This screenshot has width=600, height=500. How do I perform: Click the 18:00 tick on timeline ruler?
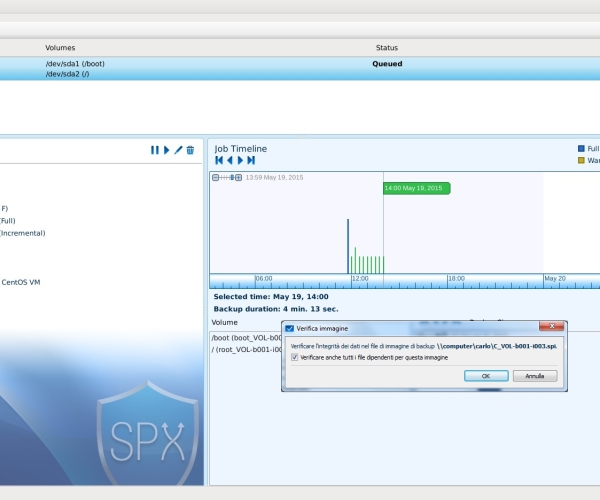[456, 279]
